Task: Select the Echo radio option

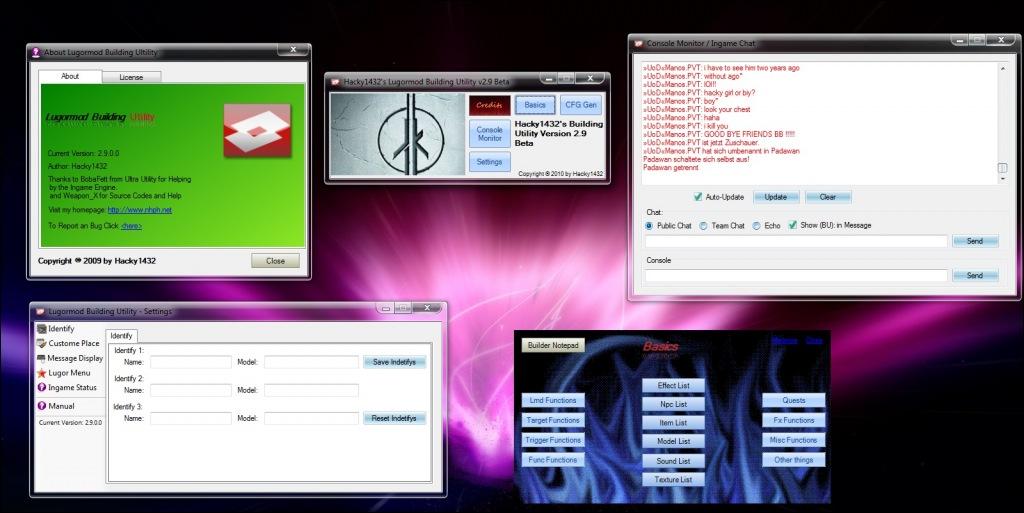Action: 756,226
